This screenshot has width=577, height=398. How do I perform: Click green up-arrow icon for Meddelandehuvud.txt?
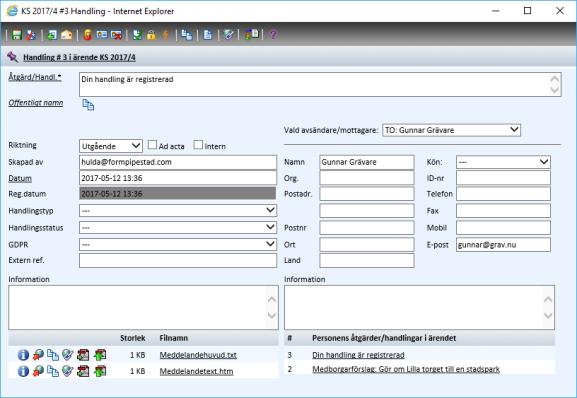click(100, 355)
